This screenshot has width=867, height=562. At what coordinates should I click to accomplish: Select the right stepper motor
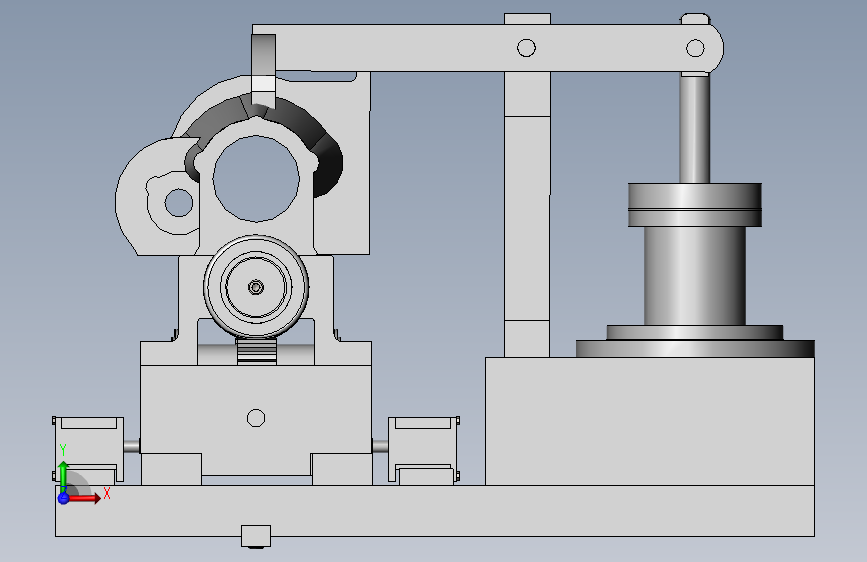424,450
